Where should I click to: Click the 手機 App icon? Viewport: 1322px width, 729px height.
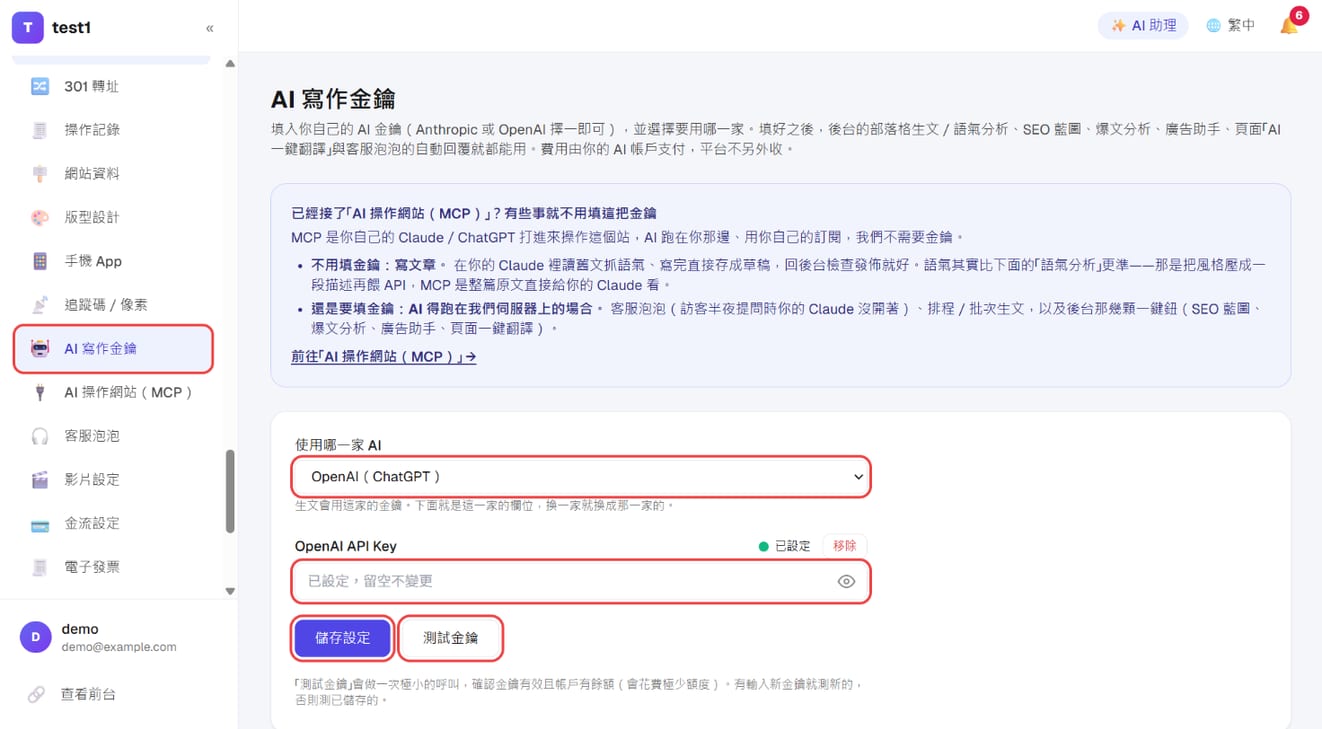40,261
